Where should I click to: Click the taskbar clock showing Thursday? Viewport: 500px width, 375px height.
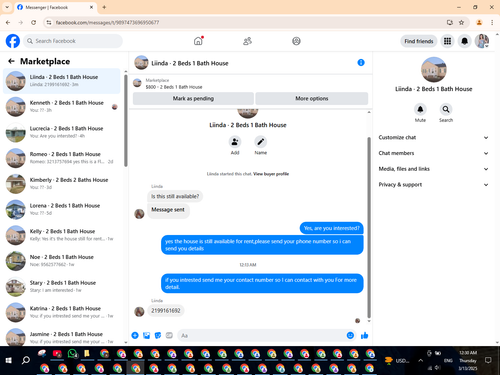468,360
